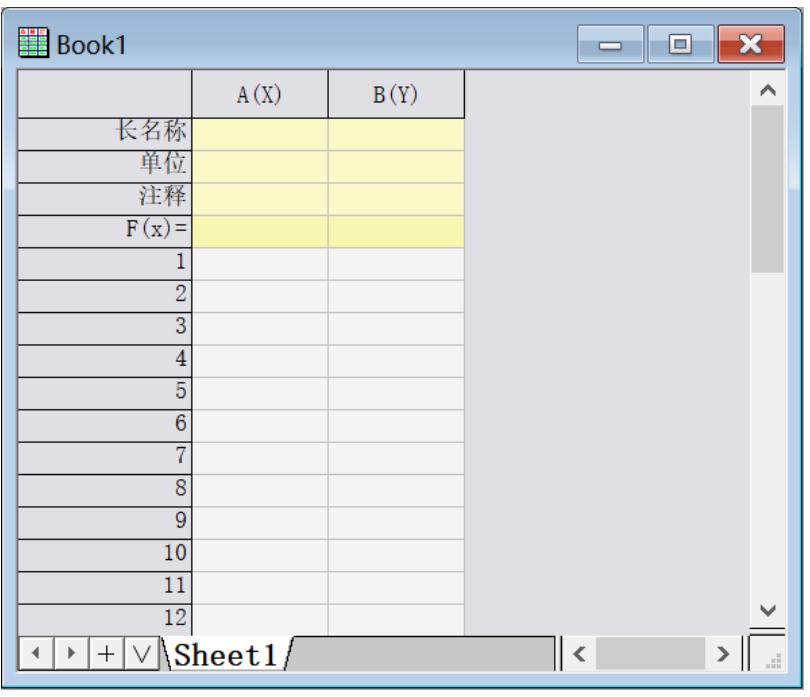Click previous sheet tab arrow
This screenshot has width=810, height=697.
[36, 654]
